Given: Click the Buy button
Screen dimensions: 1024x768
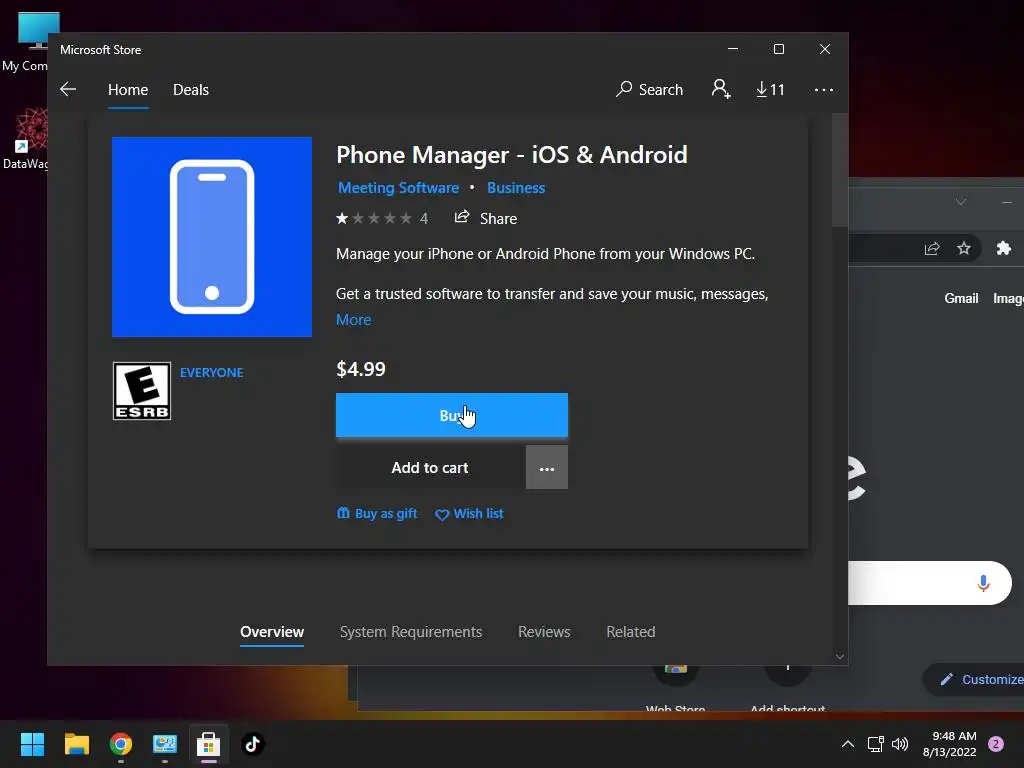Looking at the screenshot, I should [452, 415].
